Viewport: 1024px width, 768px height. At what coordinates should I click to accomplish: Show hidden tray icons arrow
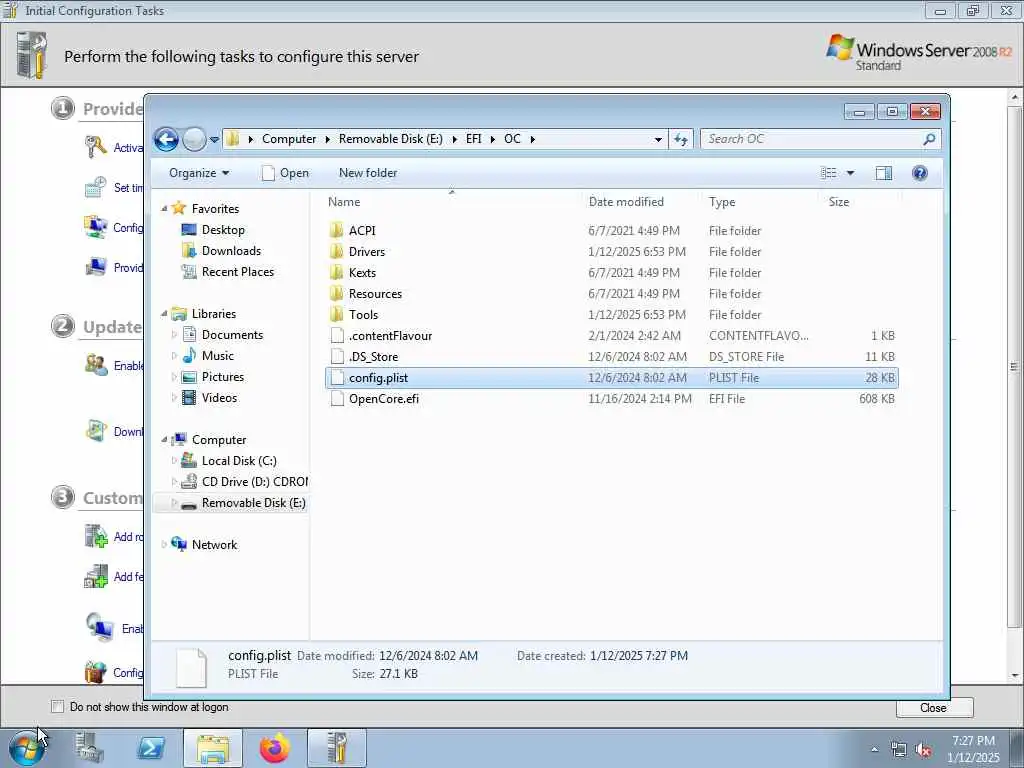(x=874, y=750)
